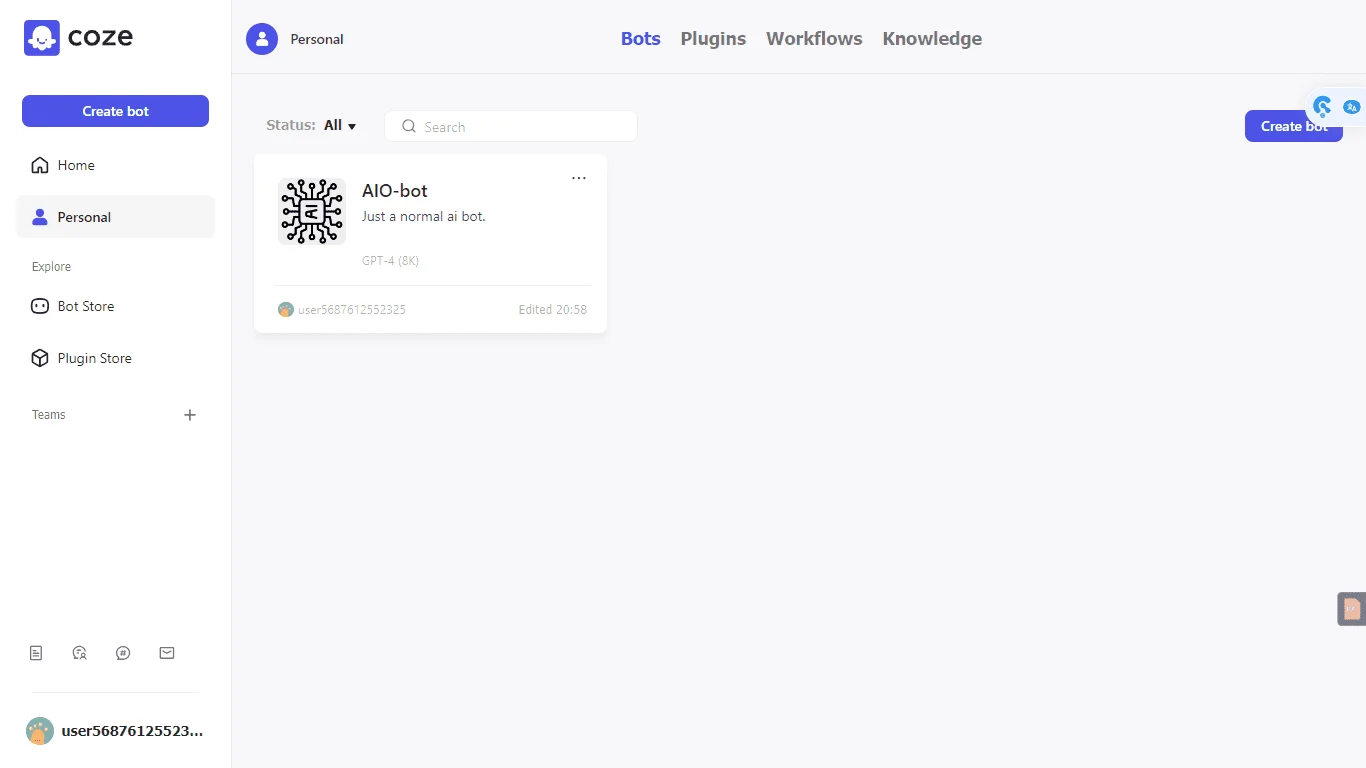Open the envelope mail icon
Screen dimensions: 1366x768
167,653
